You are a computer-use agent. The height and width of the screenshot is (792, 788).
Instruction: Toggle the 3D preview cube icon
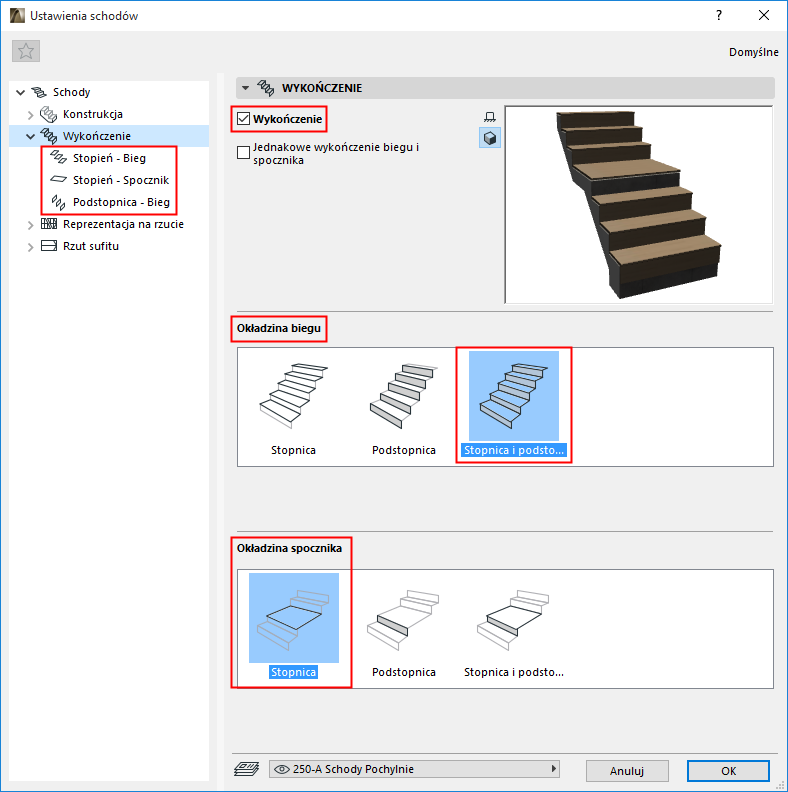tap(489, 138)
